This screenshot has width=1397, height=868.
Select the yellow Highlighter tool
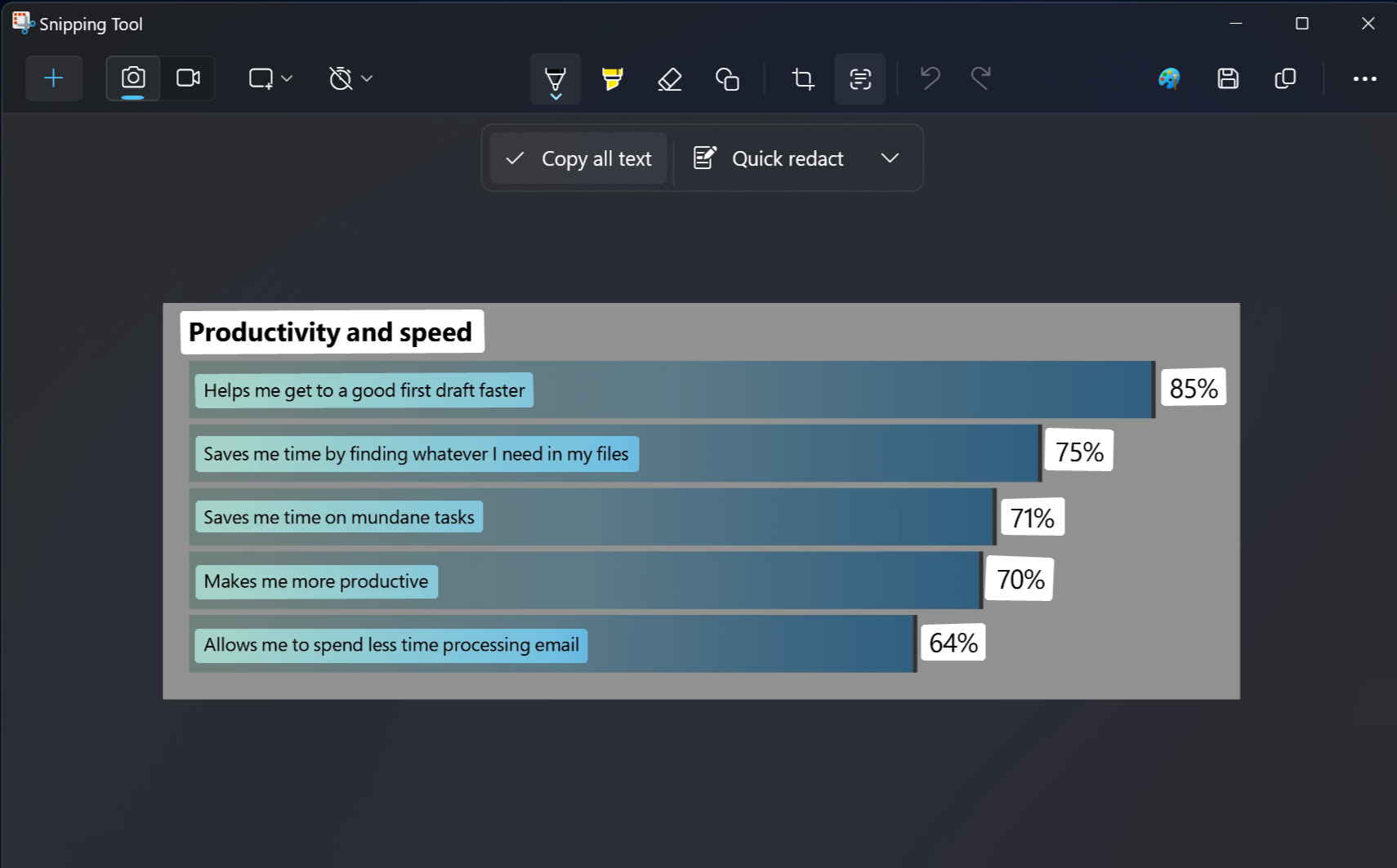pyautogui.click(x=613, y=78)
